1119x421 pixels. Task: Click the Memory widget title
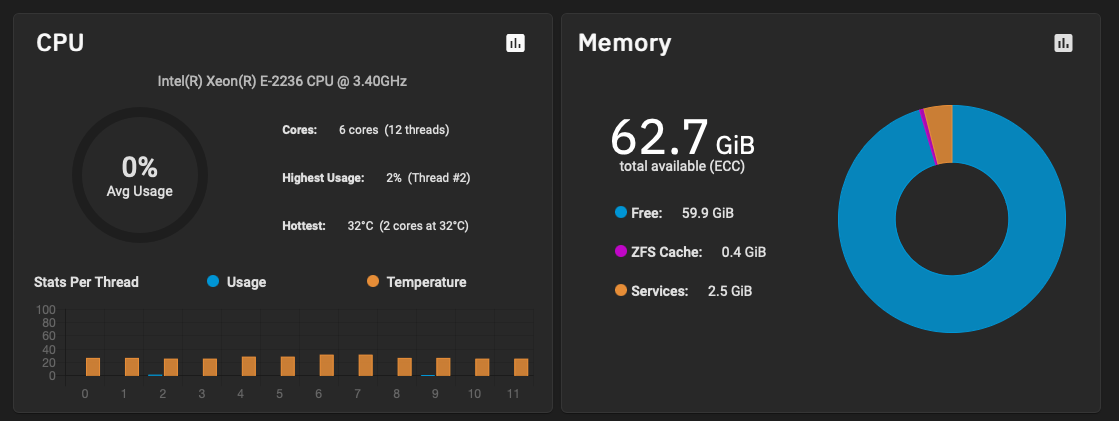coord(624,43)
